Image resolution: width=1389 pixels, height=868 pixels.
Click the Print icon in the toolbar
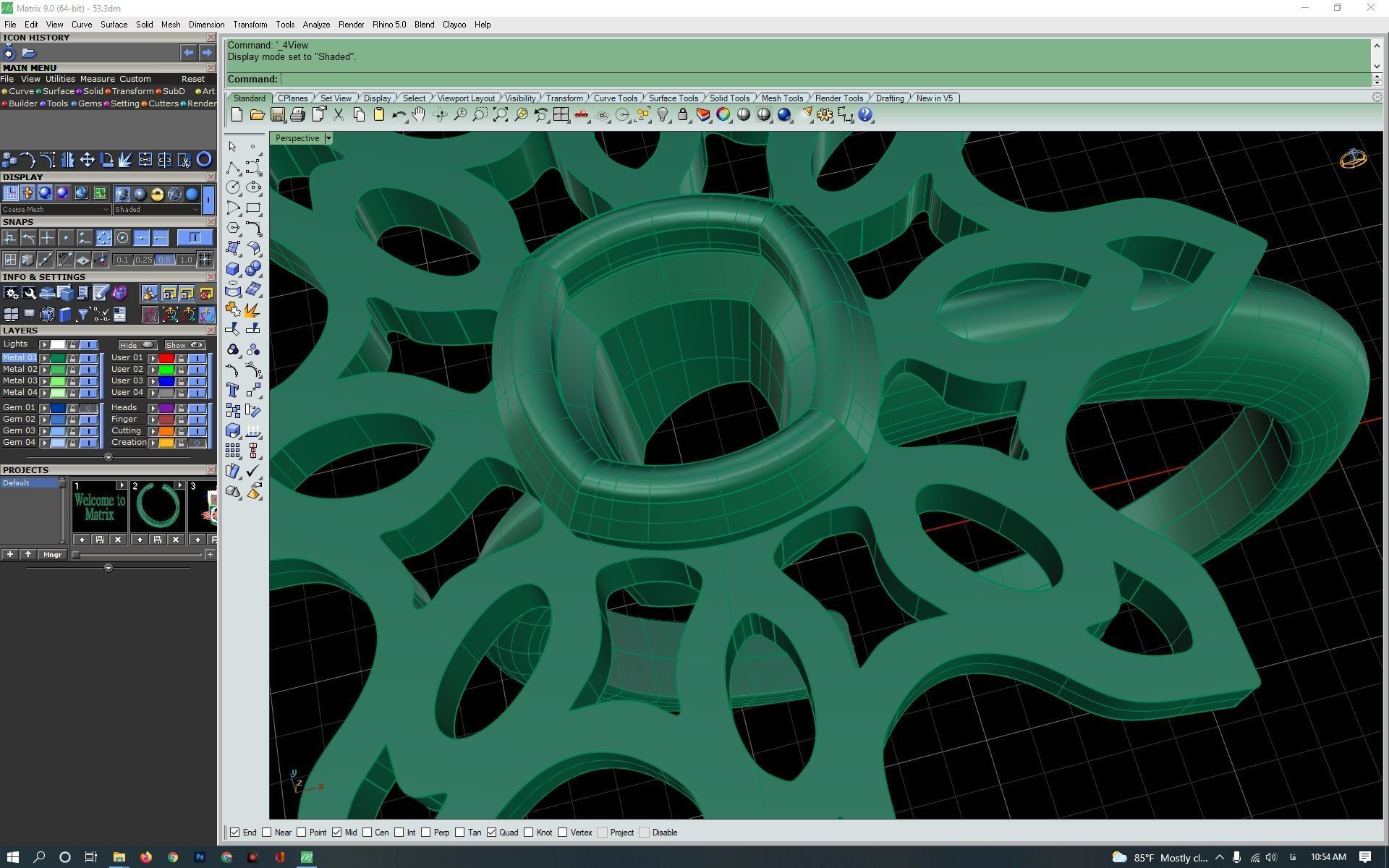pyautogui.click(x=297, y=114)
